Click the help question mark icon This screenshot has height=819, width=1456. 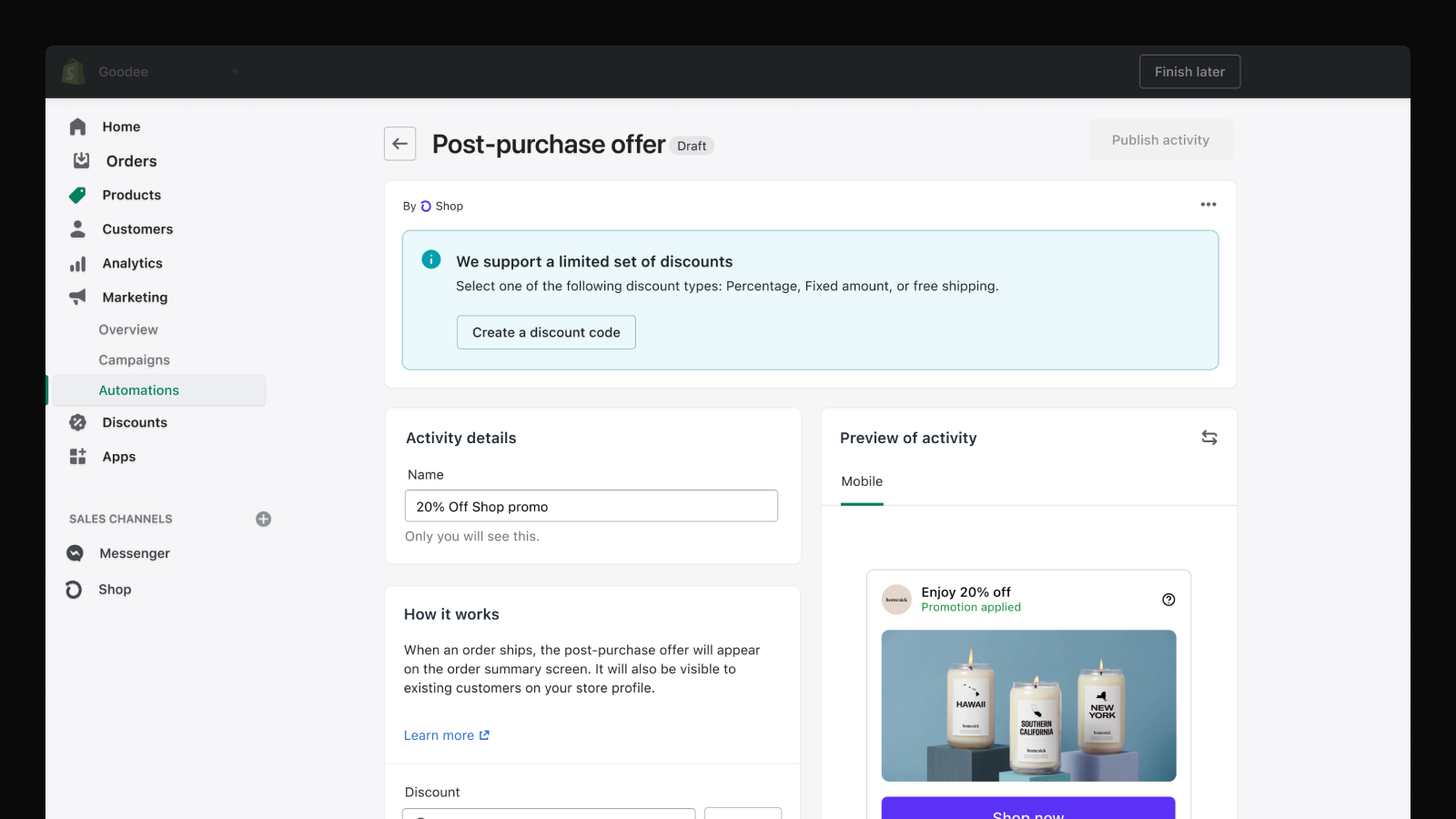coord(1168,600)
